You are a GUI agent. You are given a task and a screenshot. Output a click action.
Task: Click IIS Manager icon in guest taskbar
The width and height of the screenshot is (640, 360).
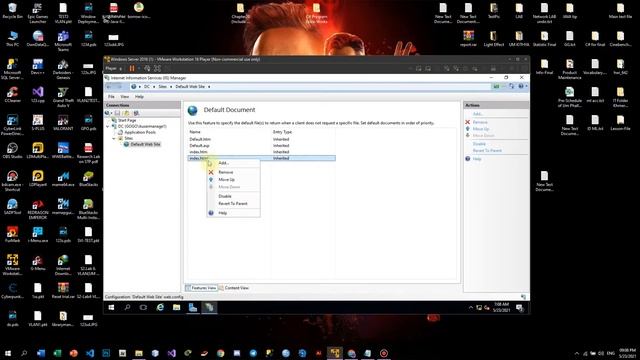pos(209,307)
